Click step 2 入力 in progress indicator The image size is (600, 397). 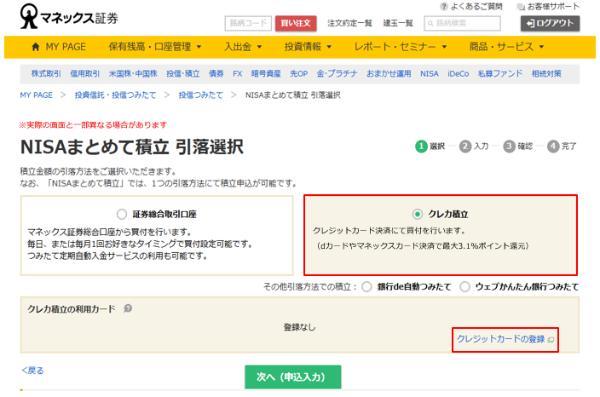[474, 146]
